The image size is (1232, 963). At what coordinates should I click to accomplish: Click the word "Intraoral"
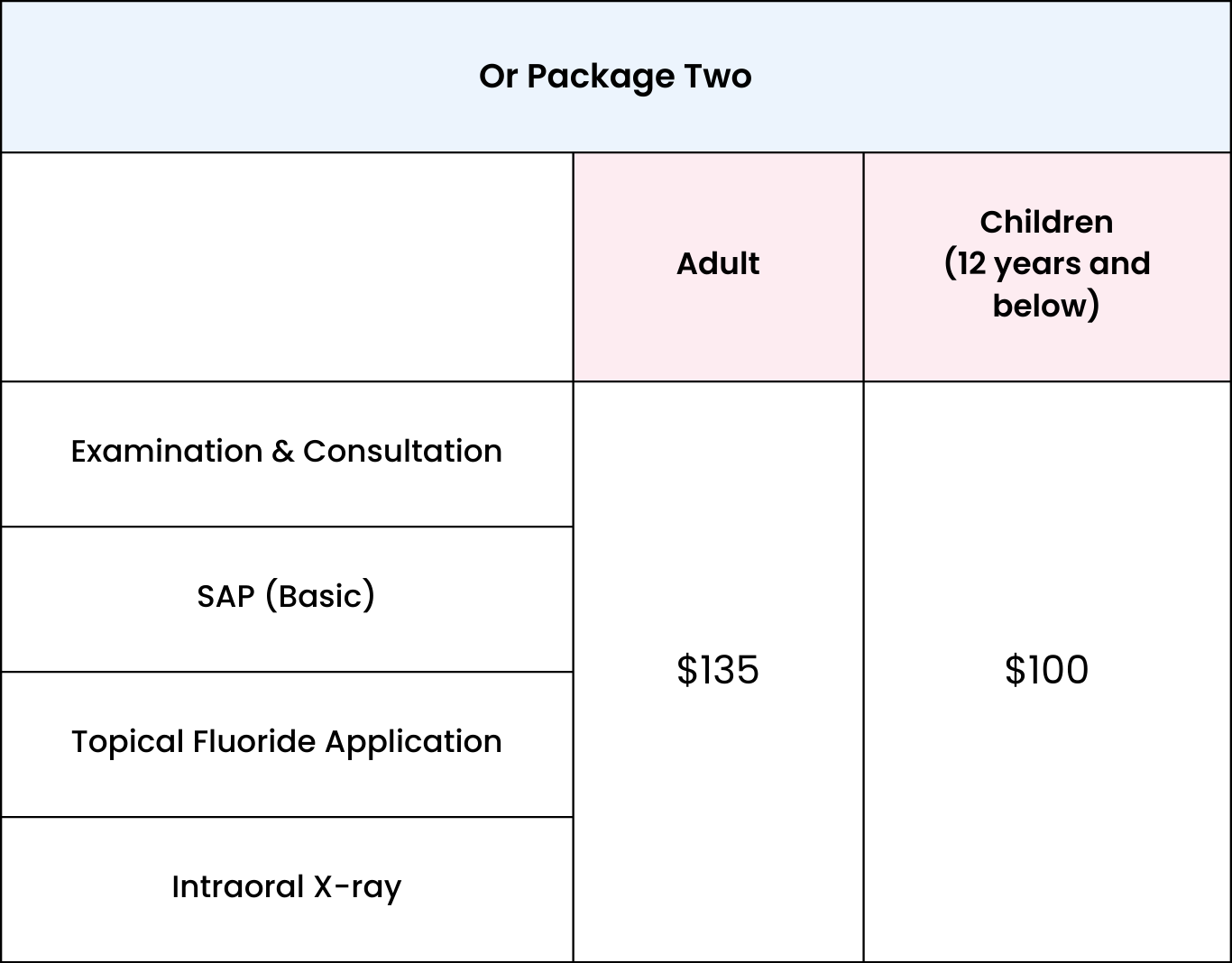[237, 886]
